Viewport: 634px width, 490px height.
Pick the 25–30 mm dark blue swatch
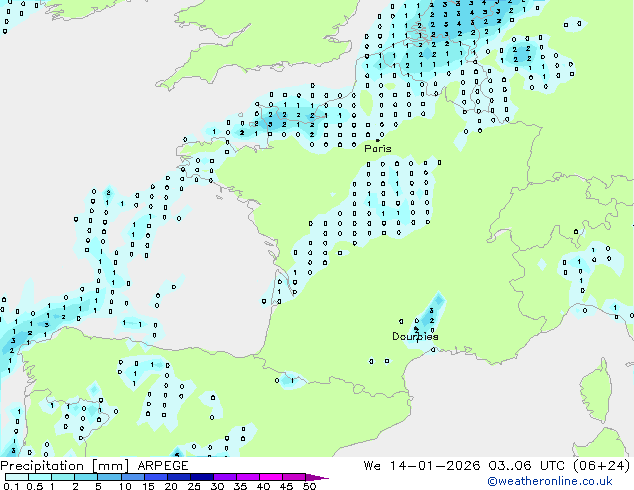[x=201, y=477]
